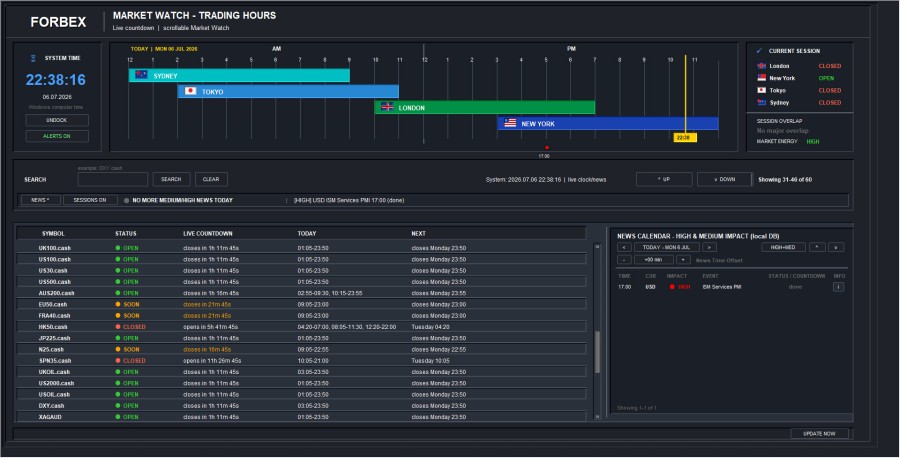The image size is (900, 458).
Task: Select the US30.cash row
Action: (x=301, y=270)
